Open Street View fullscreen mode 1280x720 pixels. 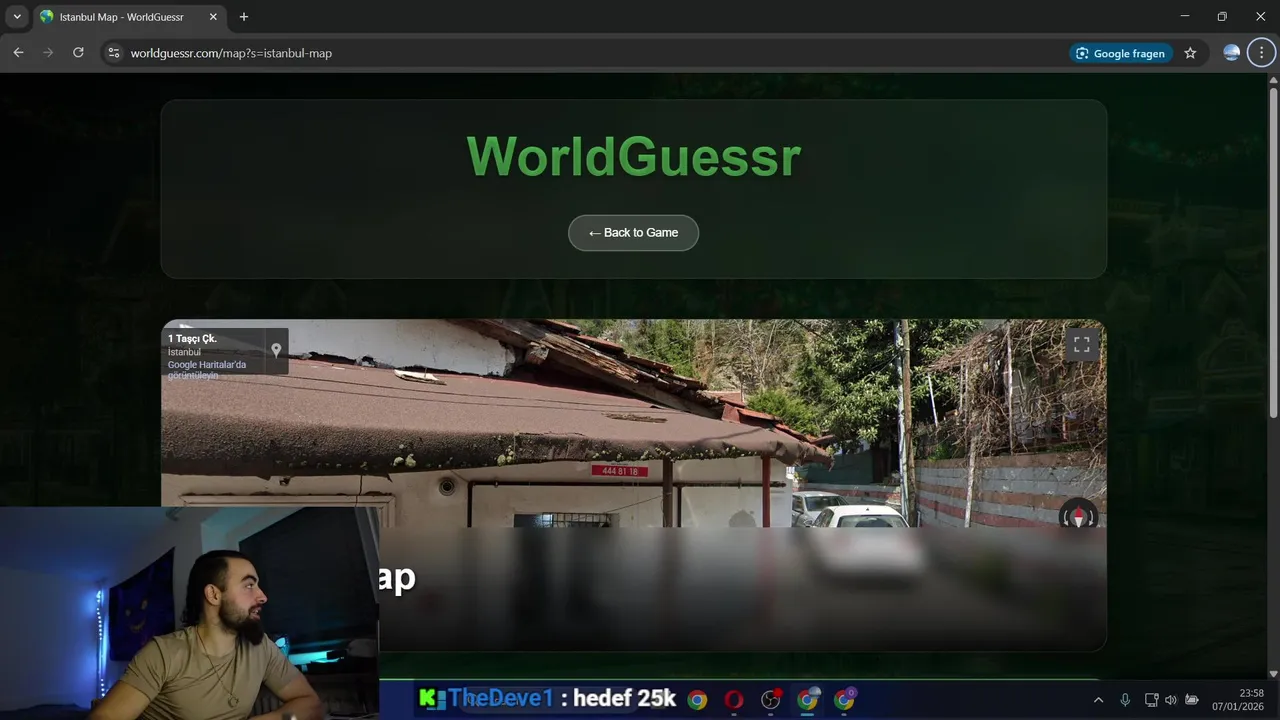click(x=1082, y=344)
